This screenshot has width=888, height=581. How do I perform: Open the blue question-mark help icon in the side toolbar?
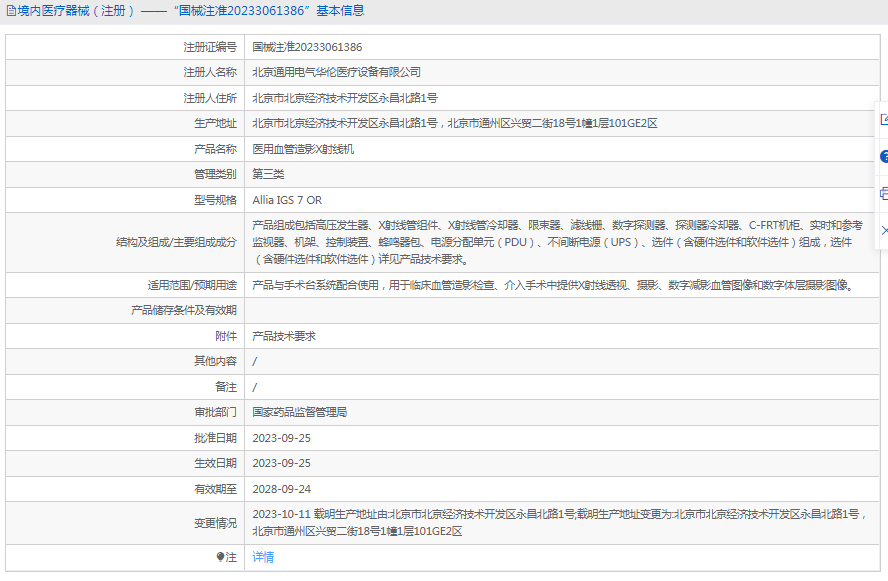pos(884,156)
